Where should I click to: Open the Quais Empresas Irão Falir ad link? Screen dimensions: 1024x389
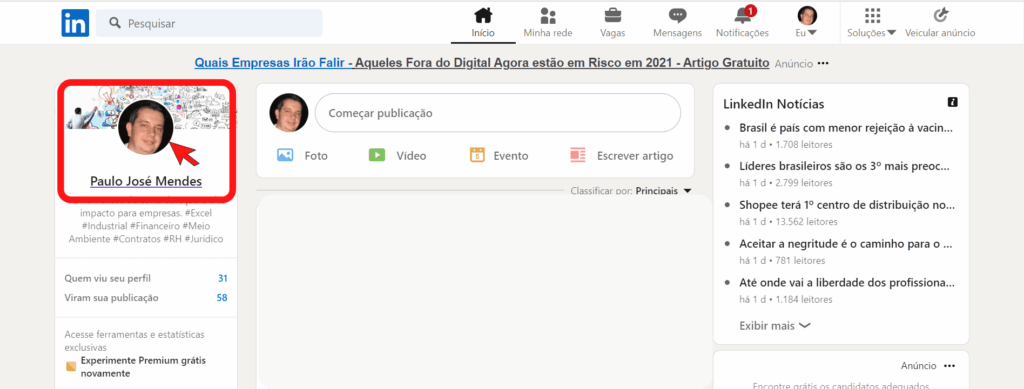[481, 63]
